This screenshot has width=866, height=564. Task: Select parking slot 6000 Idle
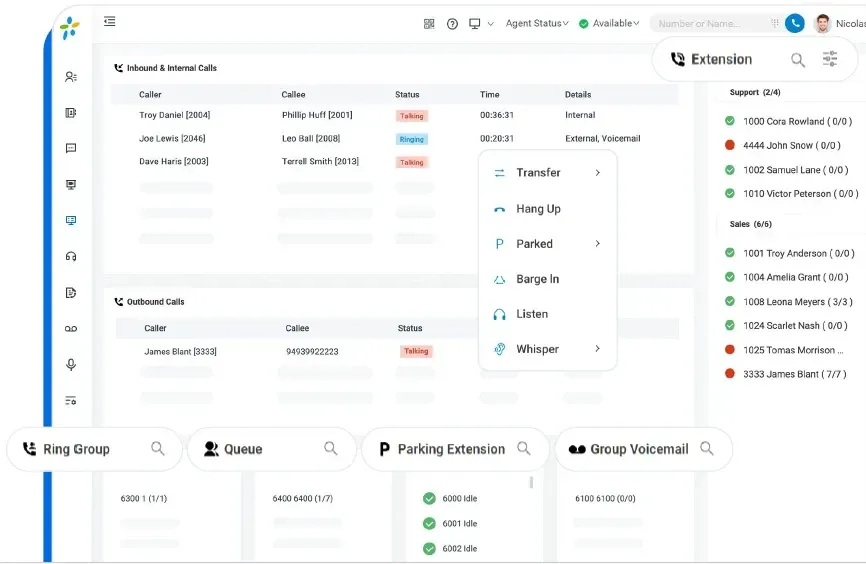(450, 498)
